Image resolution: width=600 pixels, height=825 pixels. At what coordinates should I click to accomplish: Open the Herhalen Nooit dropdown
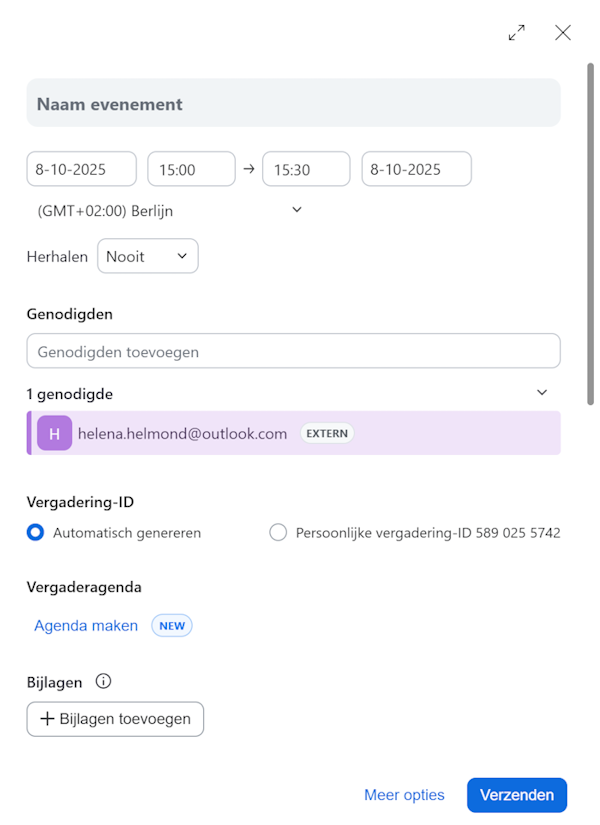click(x=148, y=256)
